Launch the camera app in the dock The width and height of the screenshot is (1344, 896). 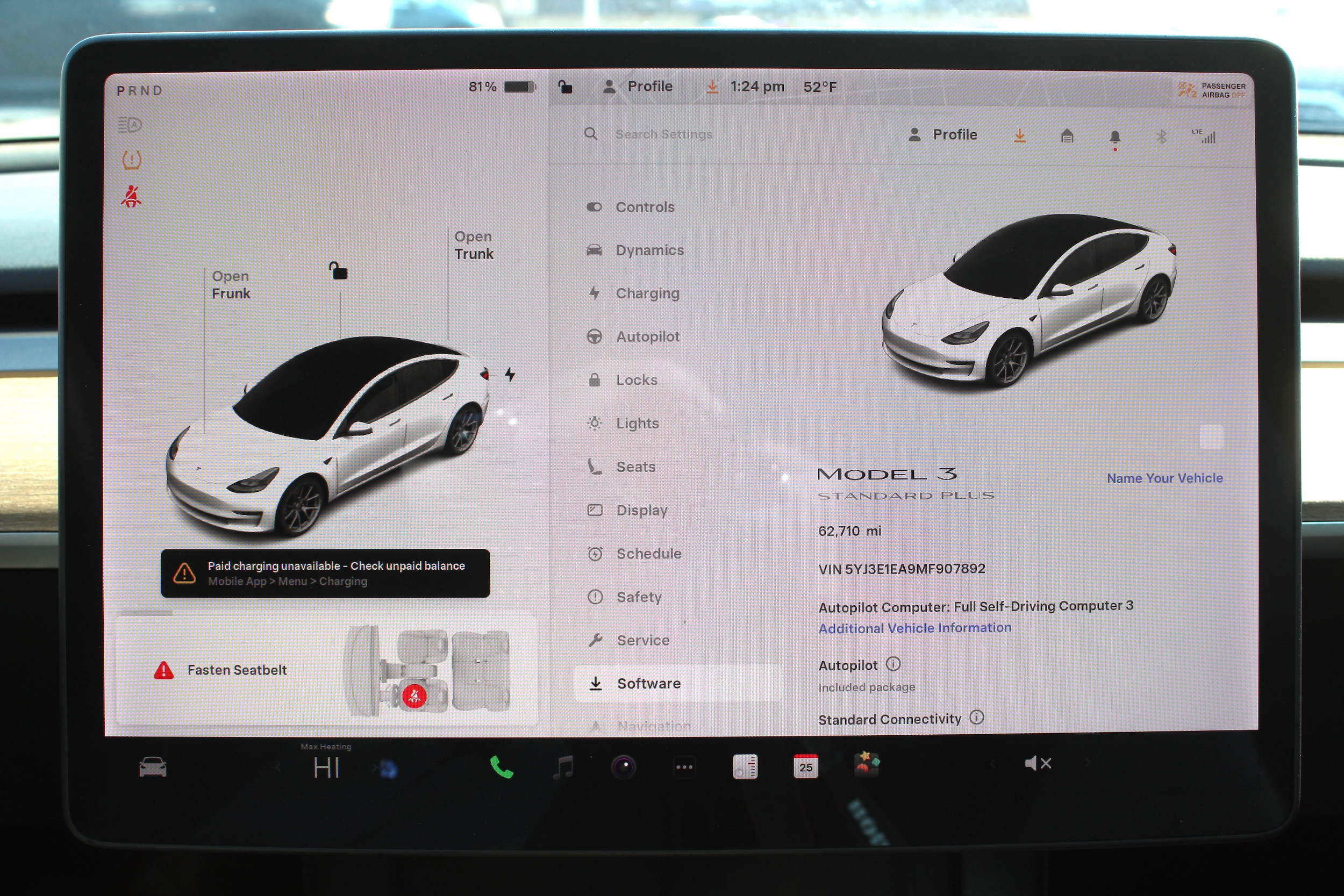[624, 767]
